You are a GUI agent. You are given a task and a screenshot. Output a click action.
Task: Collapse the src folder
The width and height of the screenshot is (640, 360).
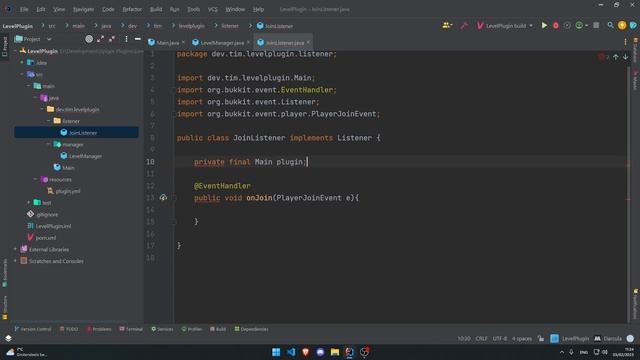pos(22,74)
